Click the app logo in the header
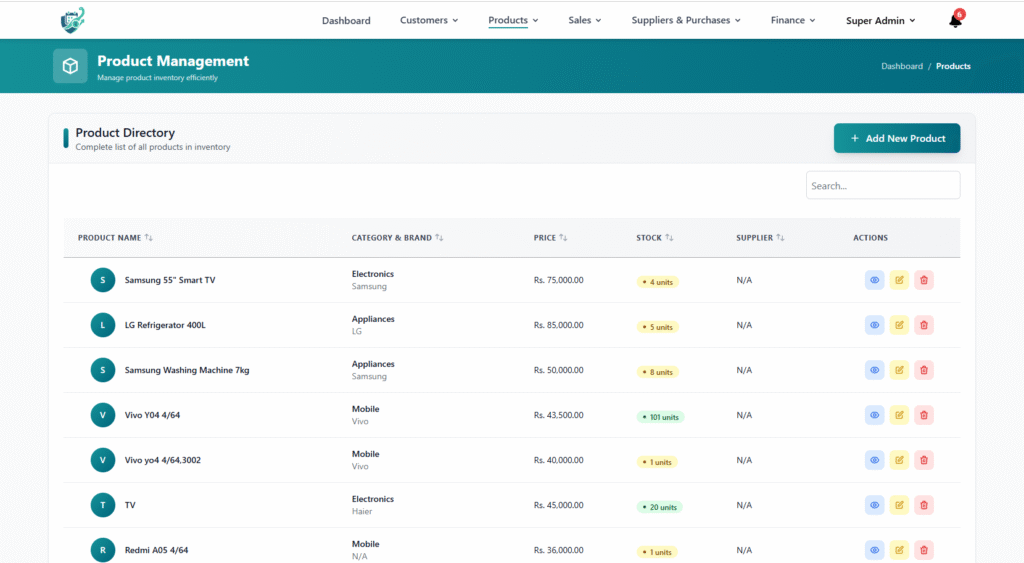This screenshot has width=1024, height=563. (73, 20)
